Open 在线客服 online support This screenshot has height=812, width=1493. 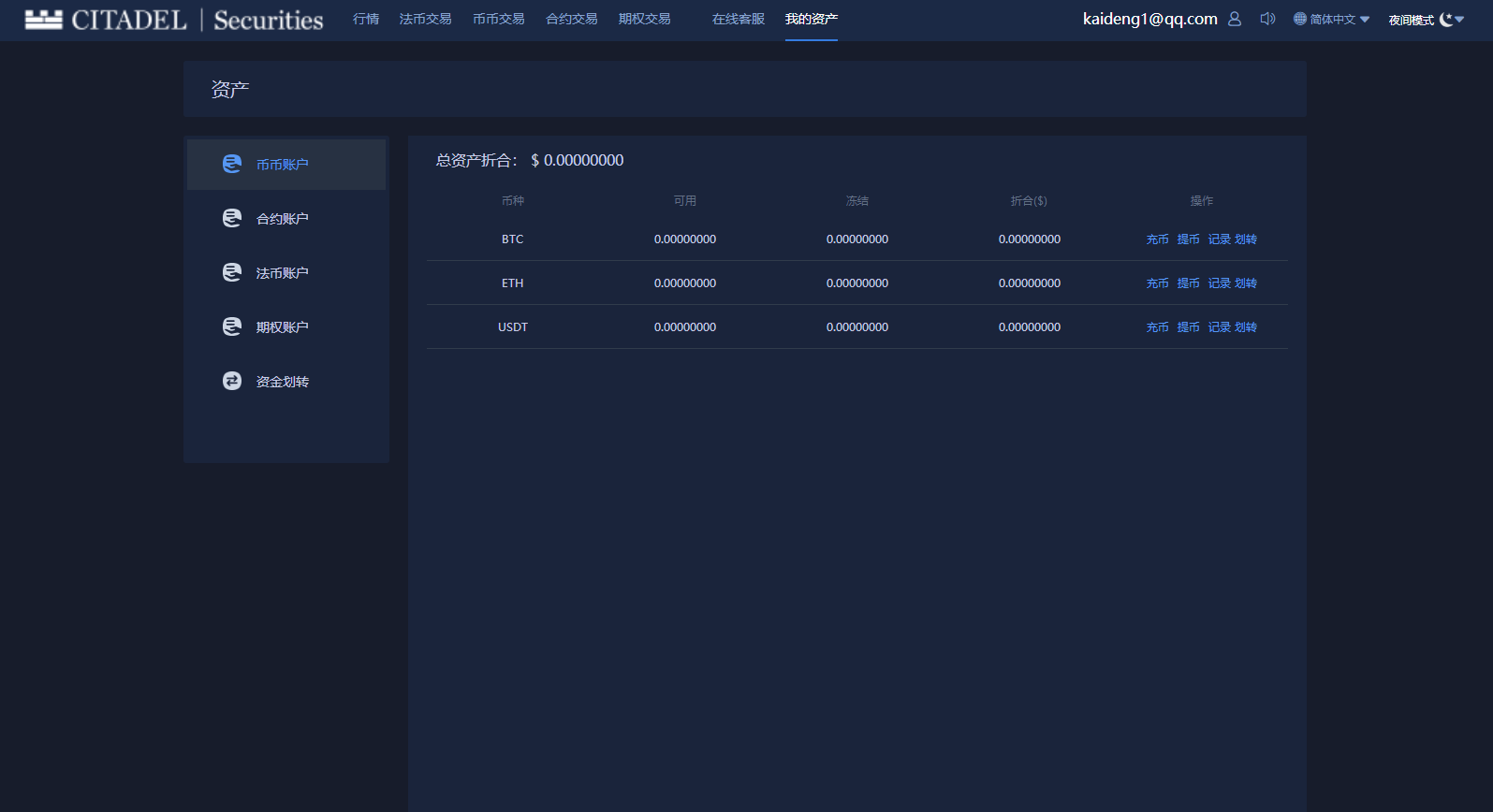[x=739, y=19]
